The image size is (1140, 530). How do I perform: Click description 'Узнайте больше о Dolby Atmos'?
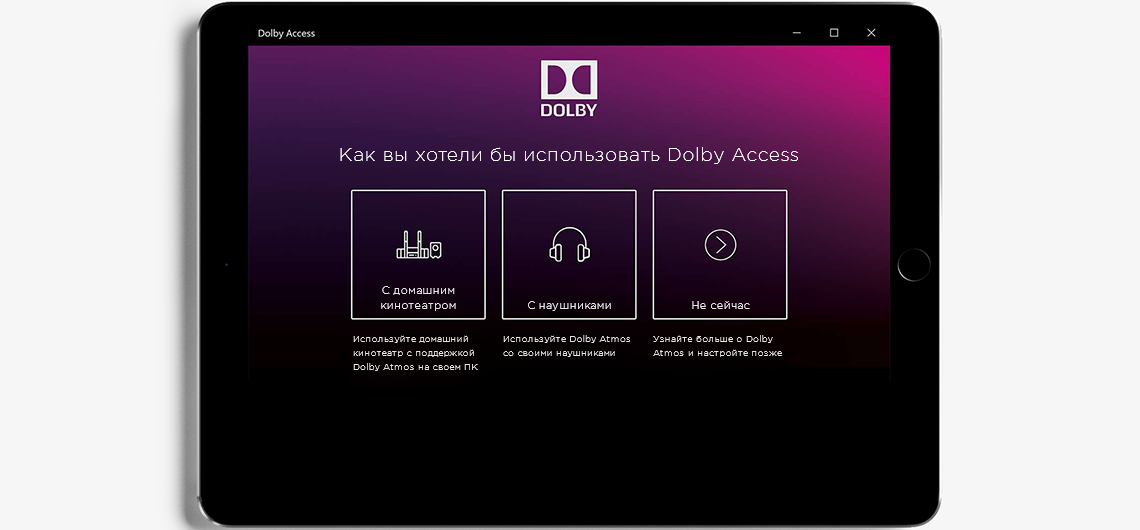(712, 345)
